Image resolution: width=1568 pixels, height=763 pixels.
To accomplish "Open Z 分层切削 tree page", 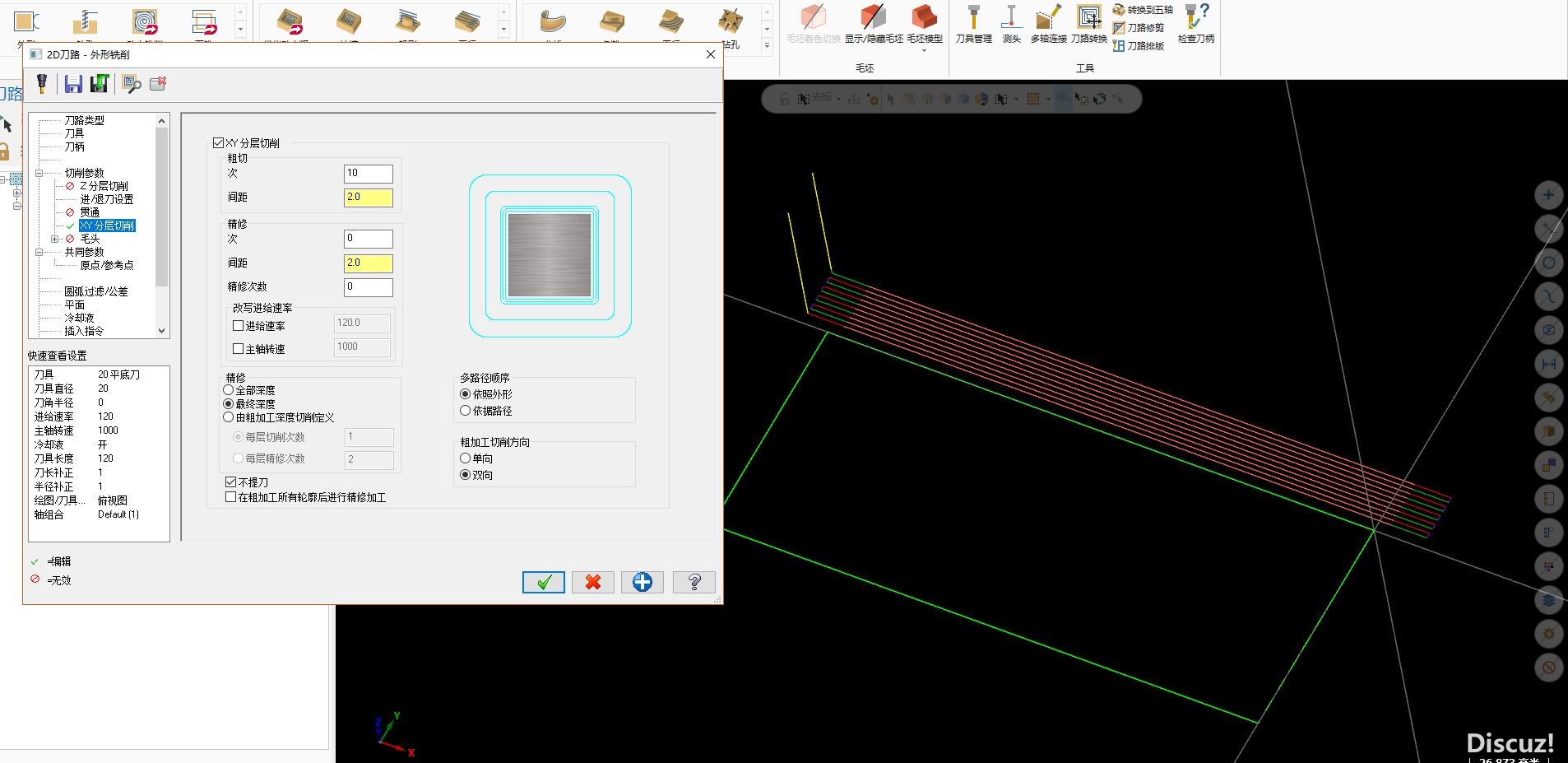I will coord(104,186).
